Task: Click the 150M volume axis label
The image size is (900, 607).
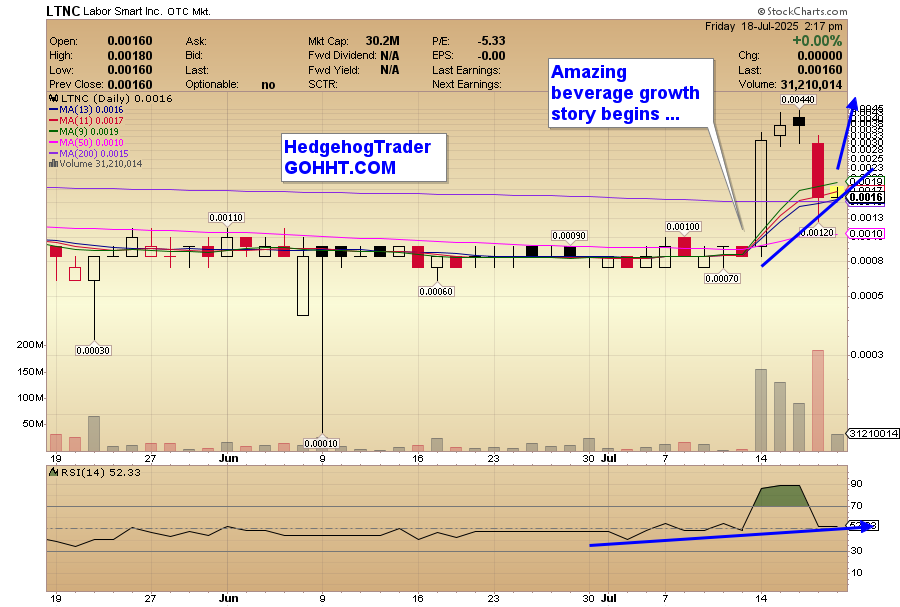Action: 30,371
